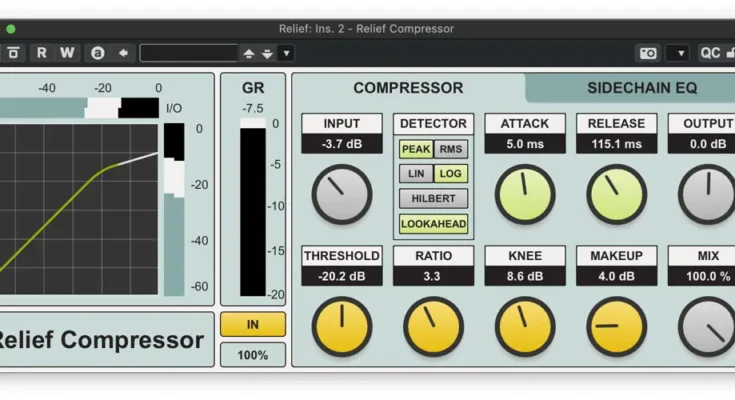Click the QC quick controls button

click(x=710, y=53)
